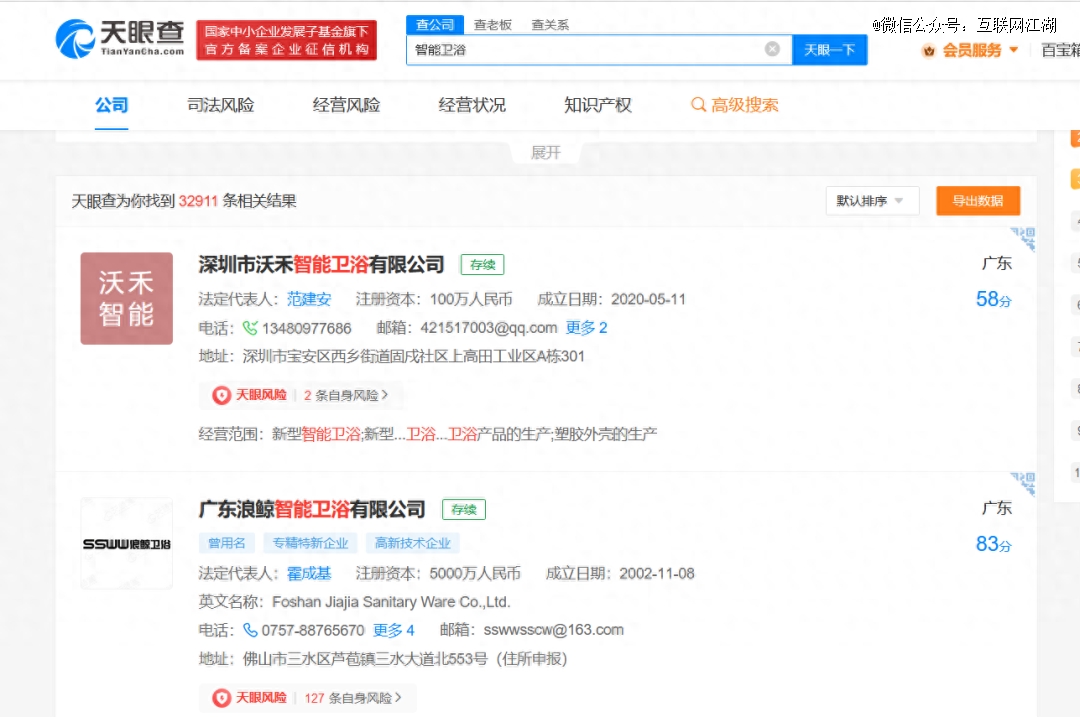Select the address 深圳市宝安区西乡街道 text
The height and width of the screenshot is (717, 1080).
click(413, 356)
